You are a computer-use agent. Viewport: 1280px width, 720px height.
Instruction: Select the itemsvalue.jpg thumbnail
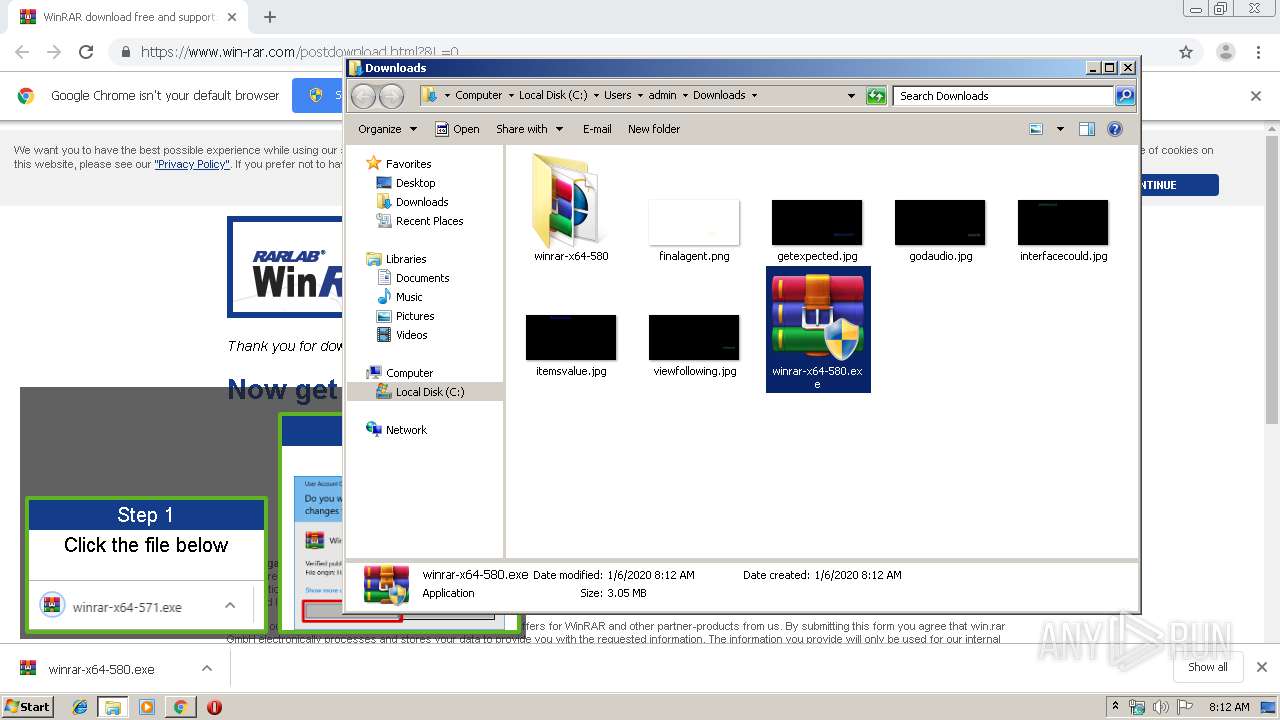tap(571, 337)
